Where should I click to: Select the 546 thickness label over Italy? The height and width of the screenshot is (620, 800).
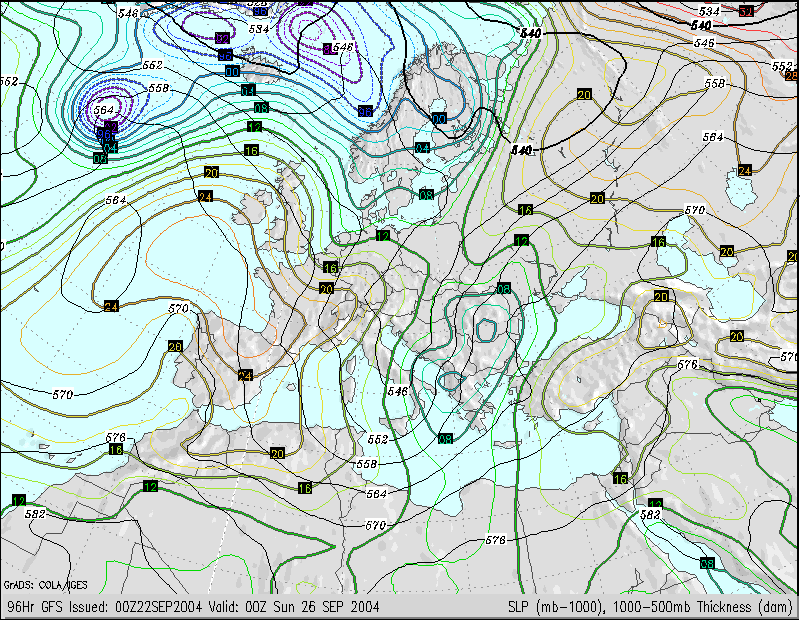point(398,392)
